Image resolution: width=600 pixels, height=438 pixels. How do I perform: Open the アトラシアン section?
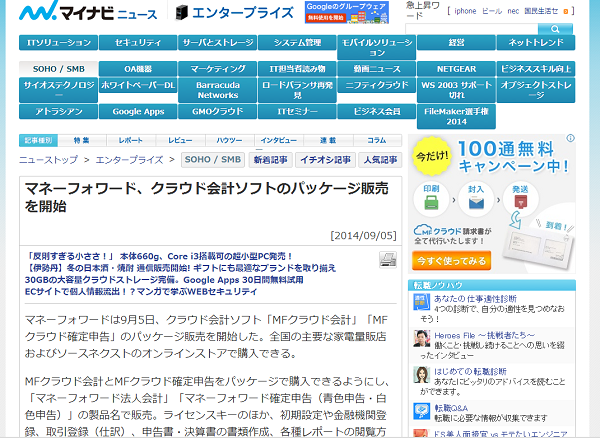[59, 111]
